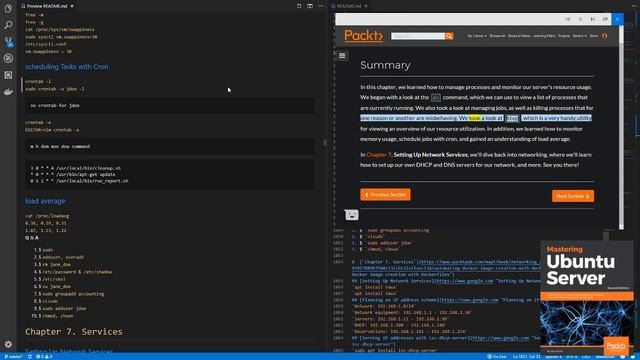Open the Source Control view
This screenshot has width=640, height=360.
tap(8, 42)
